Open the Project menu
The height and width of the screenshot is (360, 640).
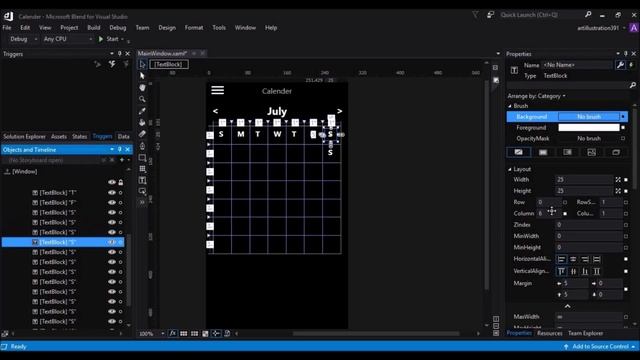(69, 28)
